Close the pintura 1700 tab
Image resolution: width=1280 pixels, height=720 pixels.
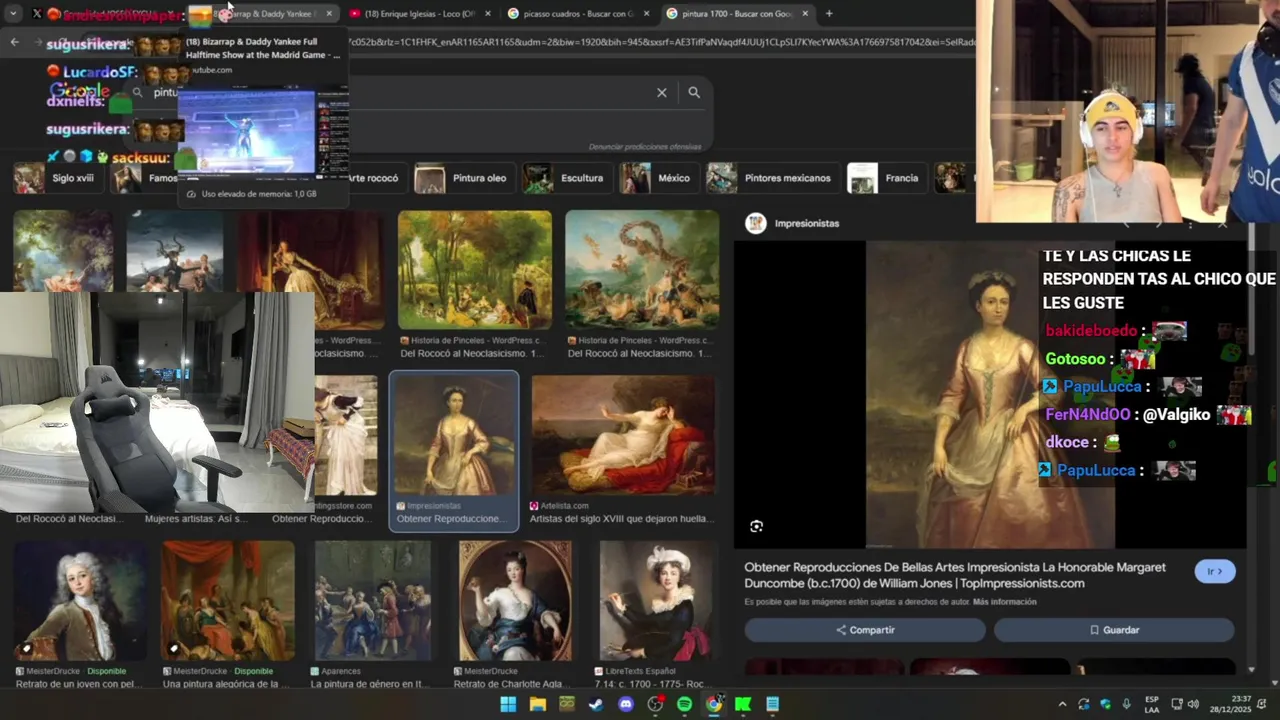pyautogui.click(x=805, y=14)
